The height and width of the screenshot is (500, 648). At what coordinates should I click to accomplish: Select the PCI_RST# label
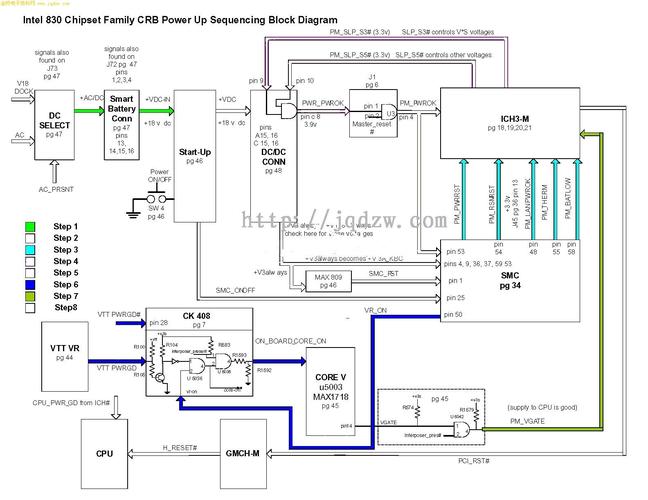(474, 461)
